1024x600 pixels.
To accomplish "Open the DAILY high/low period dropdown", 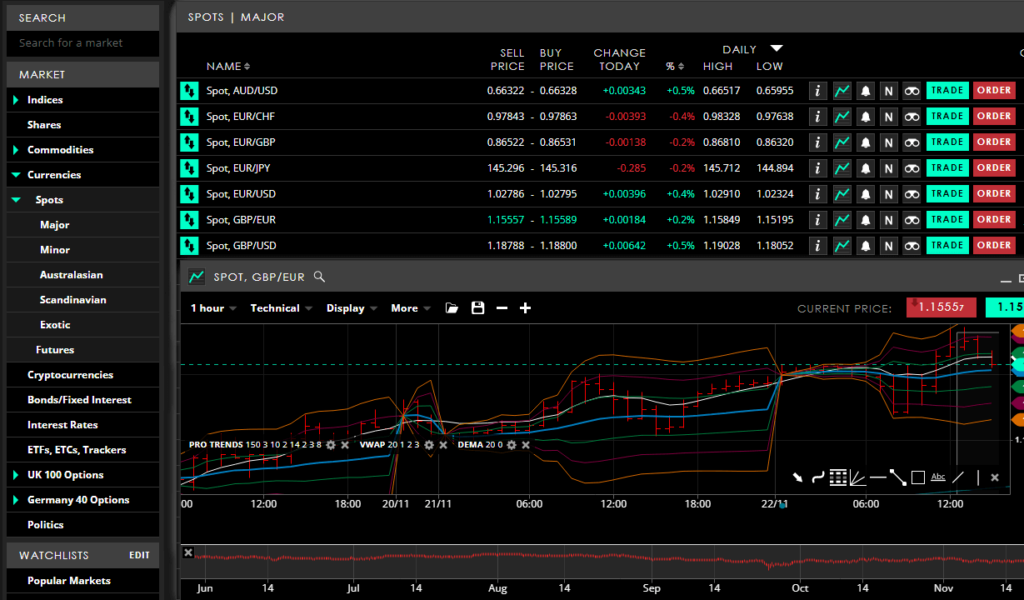I will (x=776, y=49).
